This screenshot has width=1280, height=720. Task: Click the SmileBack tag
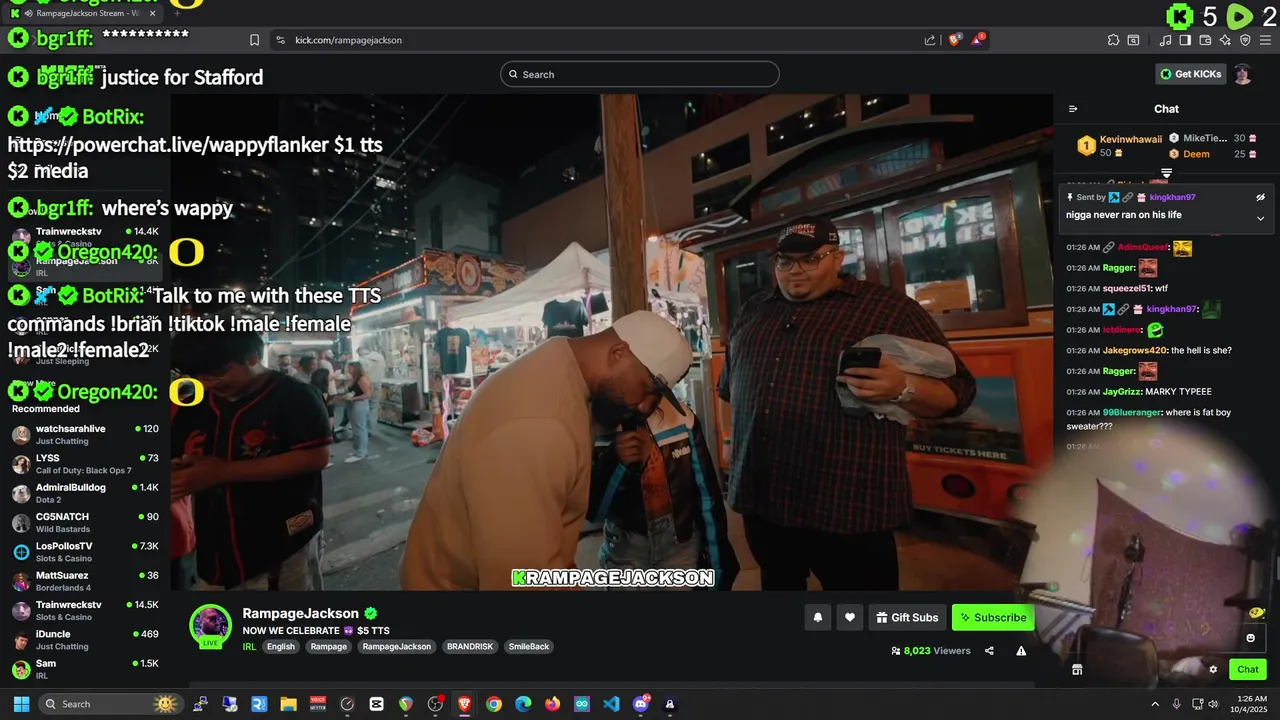(x=529, y=647)
